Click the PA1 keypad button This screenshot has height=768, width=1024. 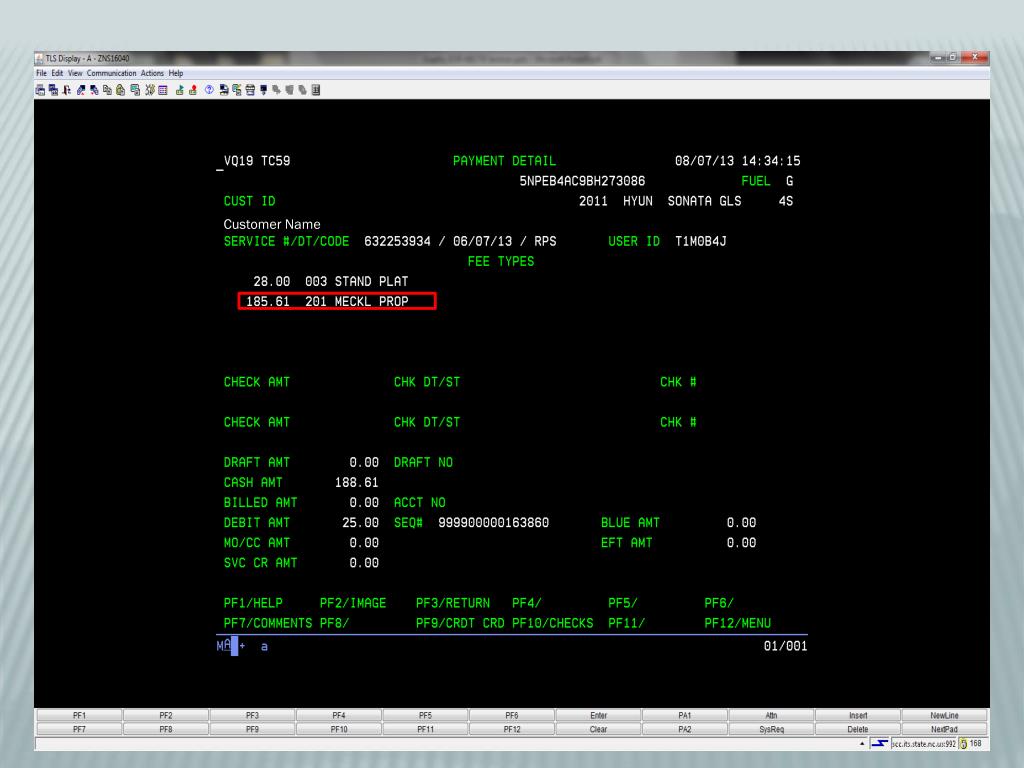coord(684,716)
